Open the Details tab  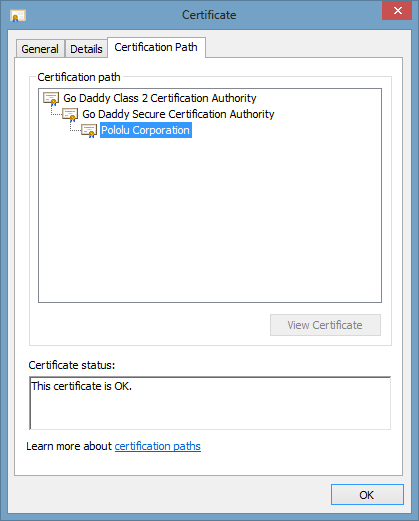[x=86, y=49]
